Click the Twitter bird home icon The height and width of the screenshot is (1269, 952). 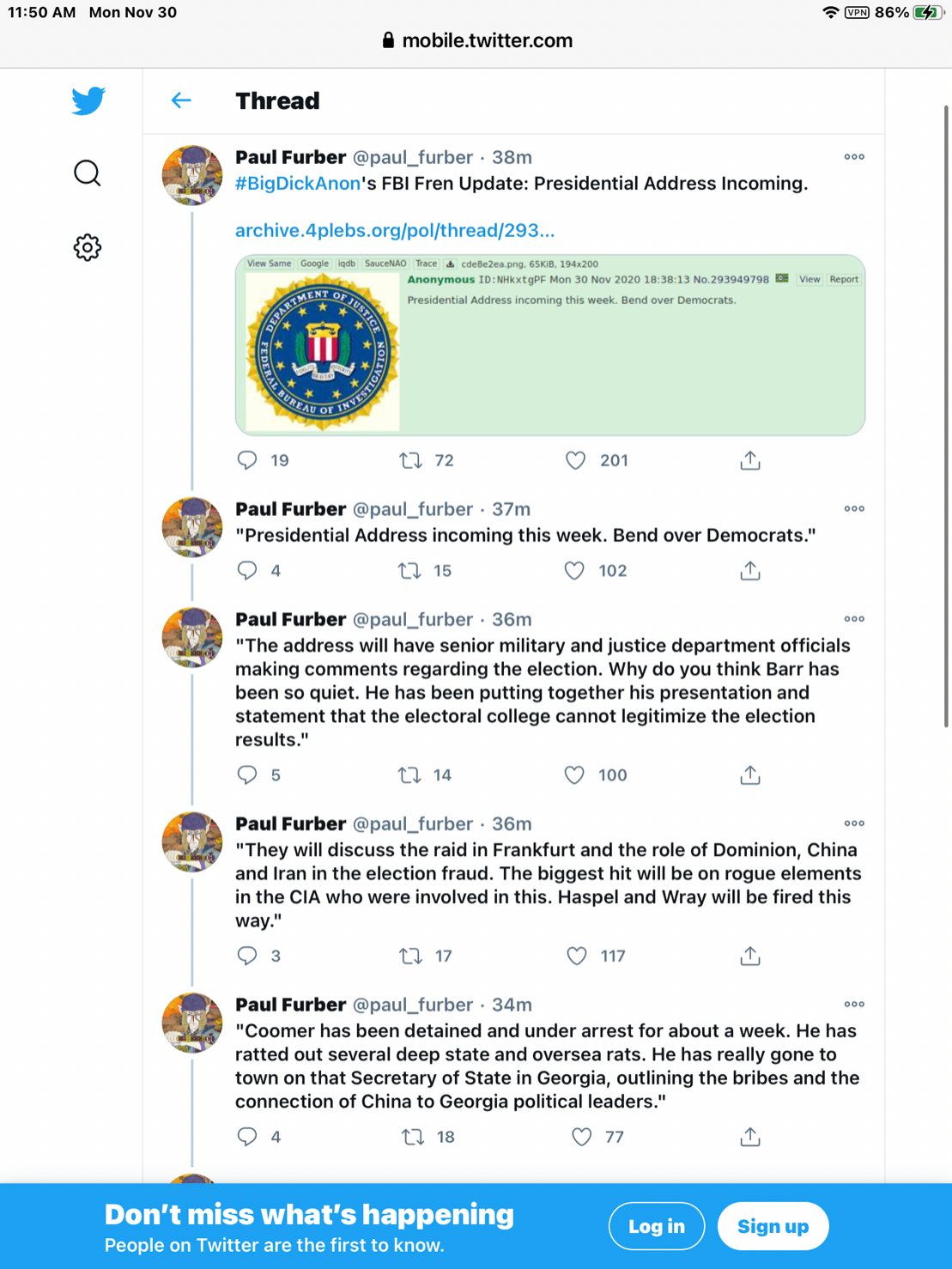pyautogui.click(x=88, y=100)
